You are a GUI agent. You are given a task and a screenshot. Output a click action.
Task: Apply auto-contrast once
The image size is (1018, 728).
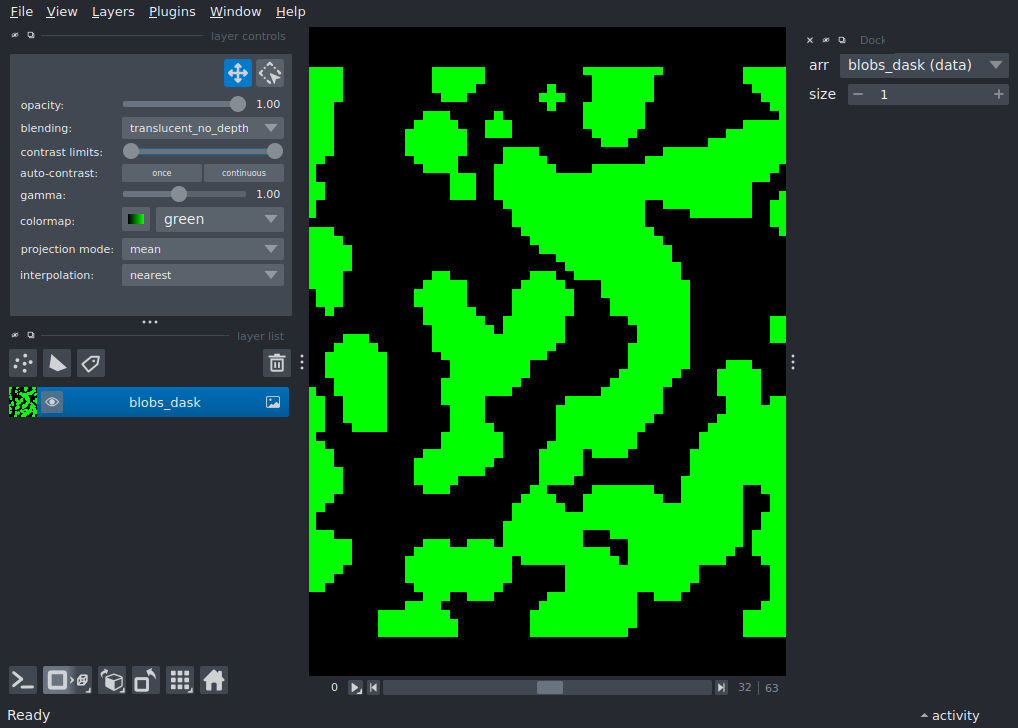coord(161,172)
